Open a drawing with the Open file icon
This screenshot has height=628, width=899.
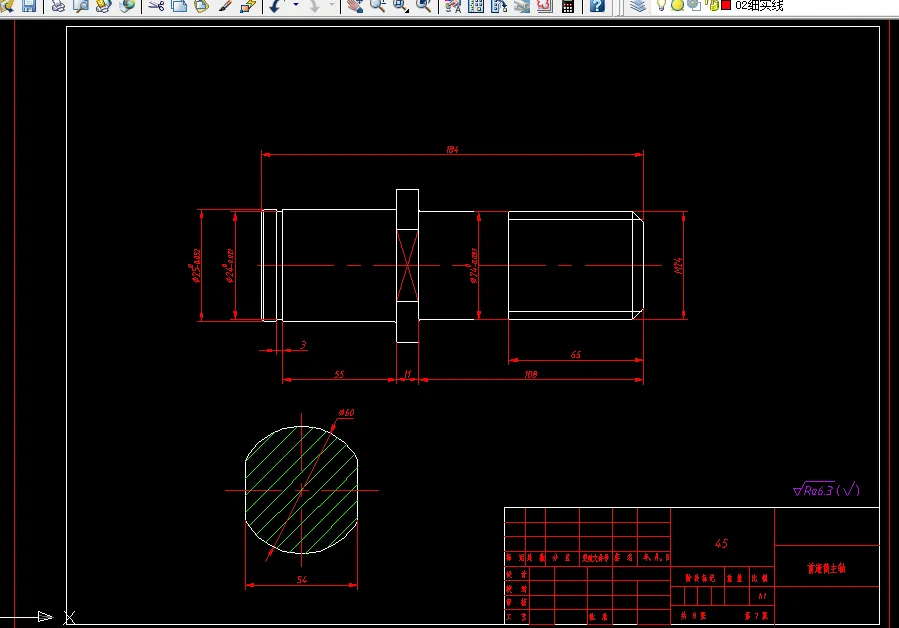(x=7, y=6)
